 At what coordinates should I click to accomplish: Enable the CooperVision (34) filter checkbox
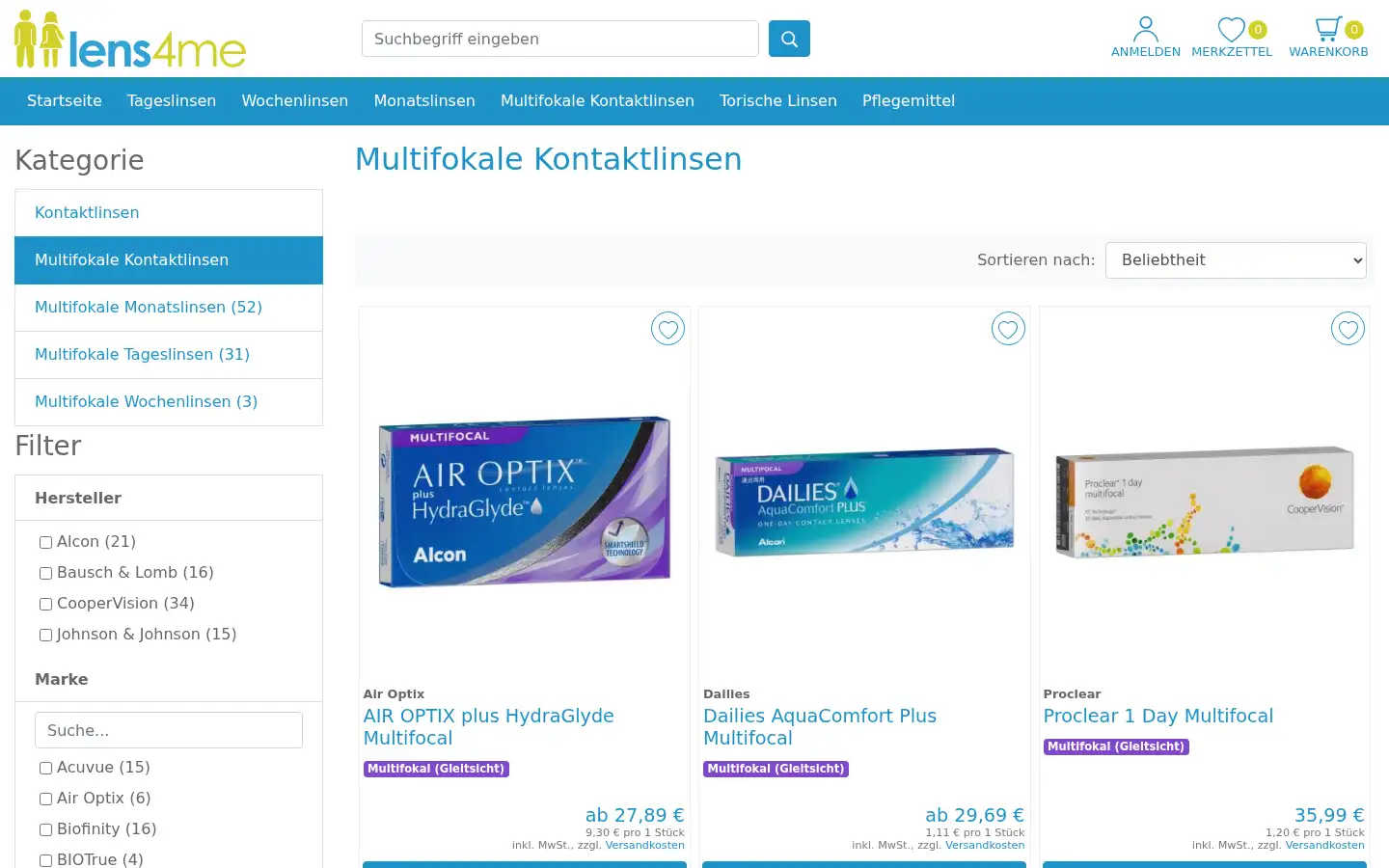click(x=45, y=604)
